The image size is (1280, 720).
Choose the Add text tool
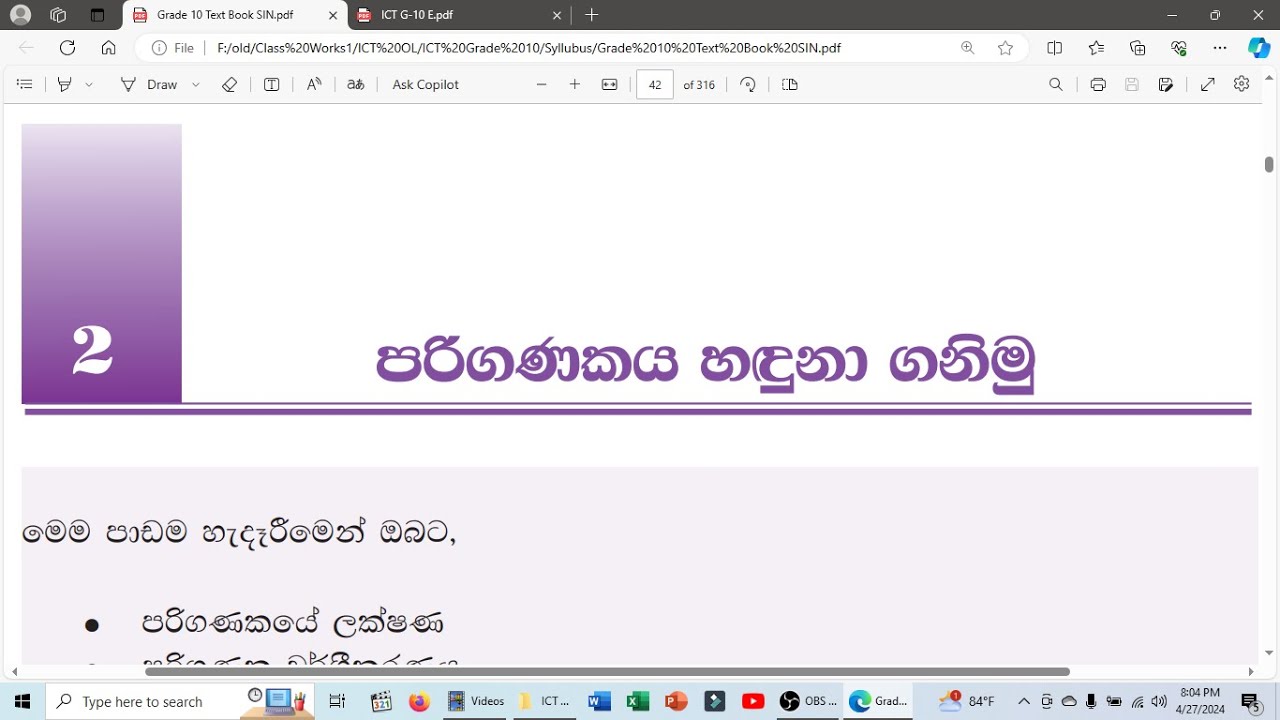tap(271, 85)
